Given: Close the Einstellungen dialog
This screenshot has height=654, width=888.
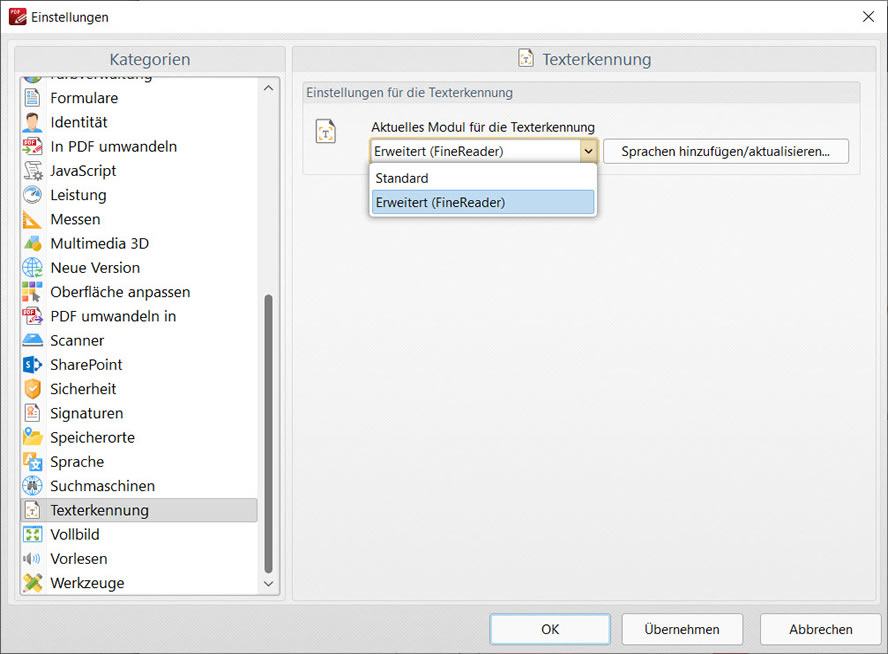Looking at the screenshot, I should point(868,16).
